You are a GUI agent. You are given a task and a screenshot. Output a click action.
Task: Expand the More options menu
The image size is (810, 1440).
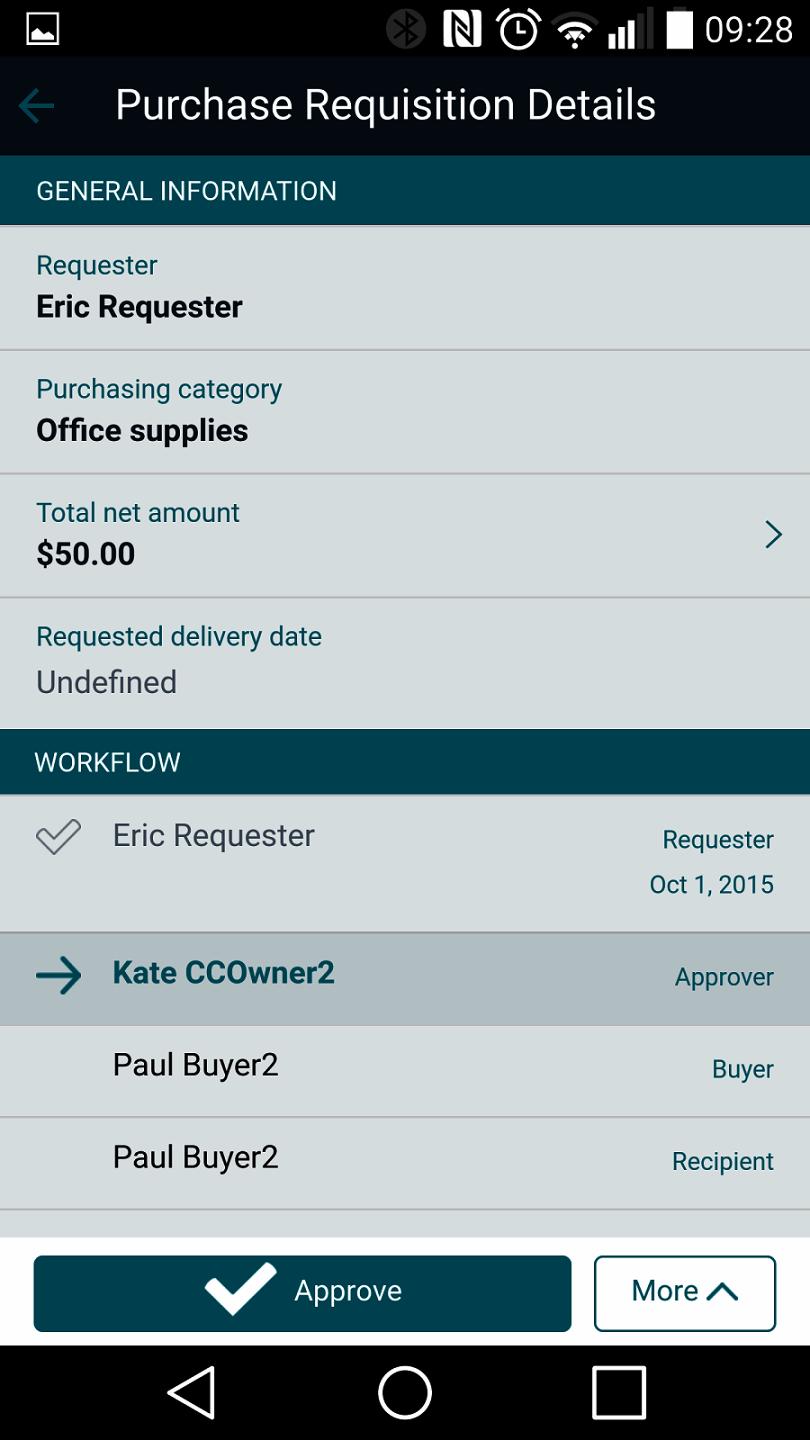click(x=684, y=1292)
